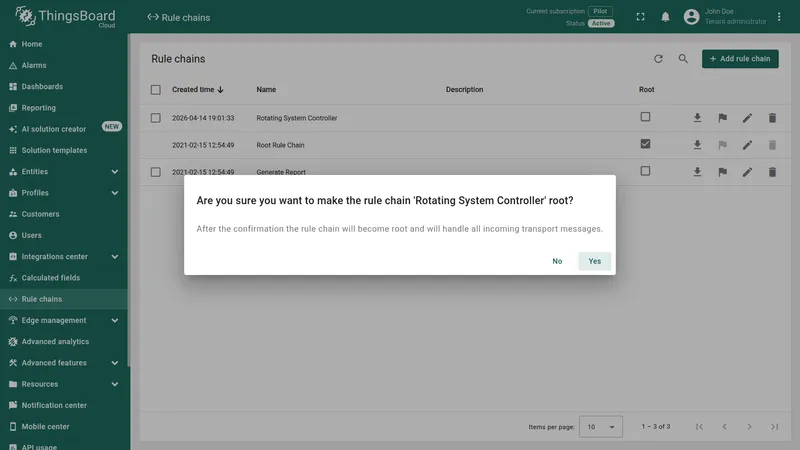Go to previous page
The height and width of the screenshot is (450, 800).
724,427
